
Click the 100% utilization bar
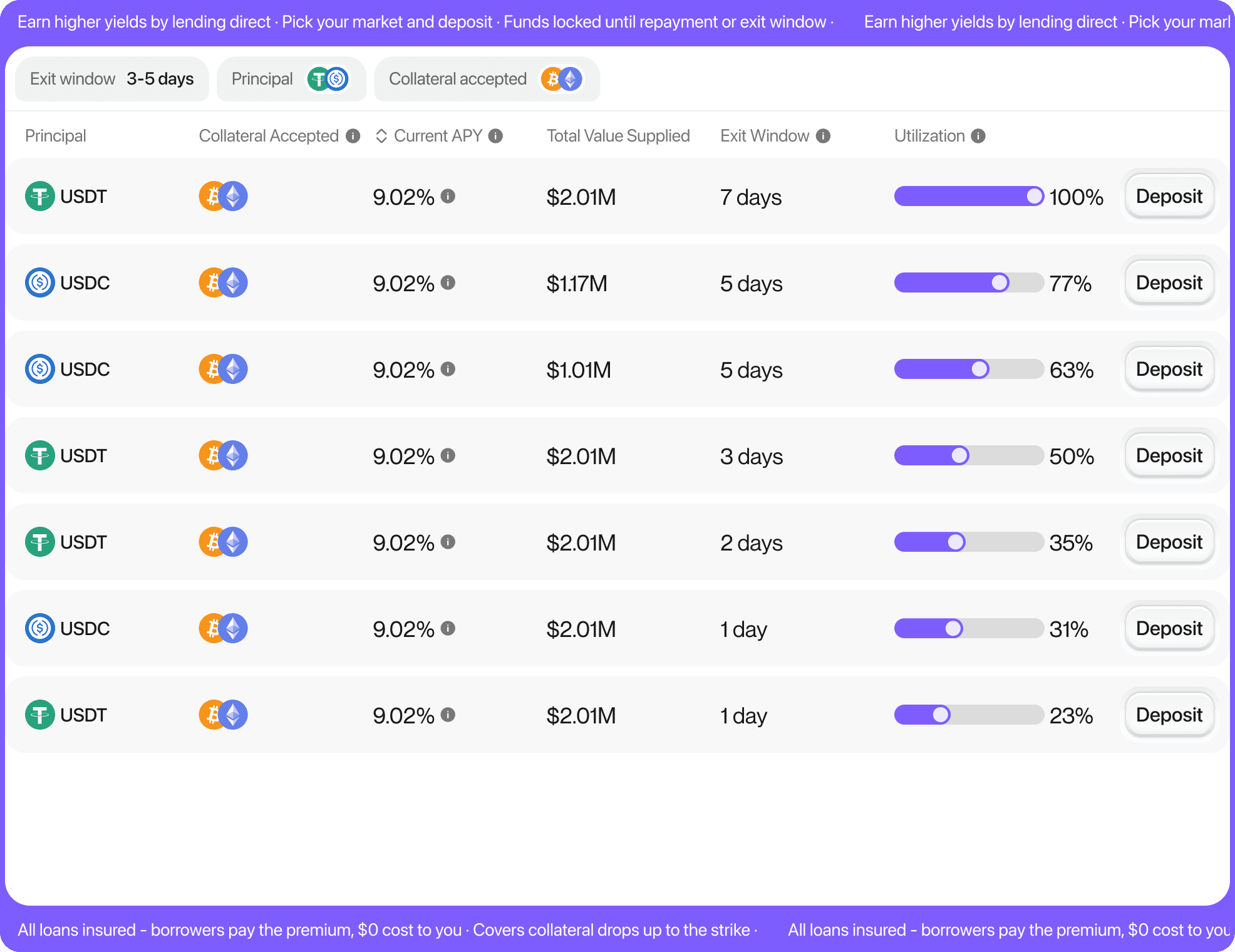click(969, 196)
